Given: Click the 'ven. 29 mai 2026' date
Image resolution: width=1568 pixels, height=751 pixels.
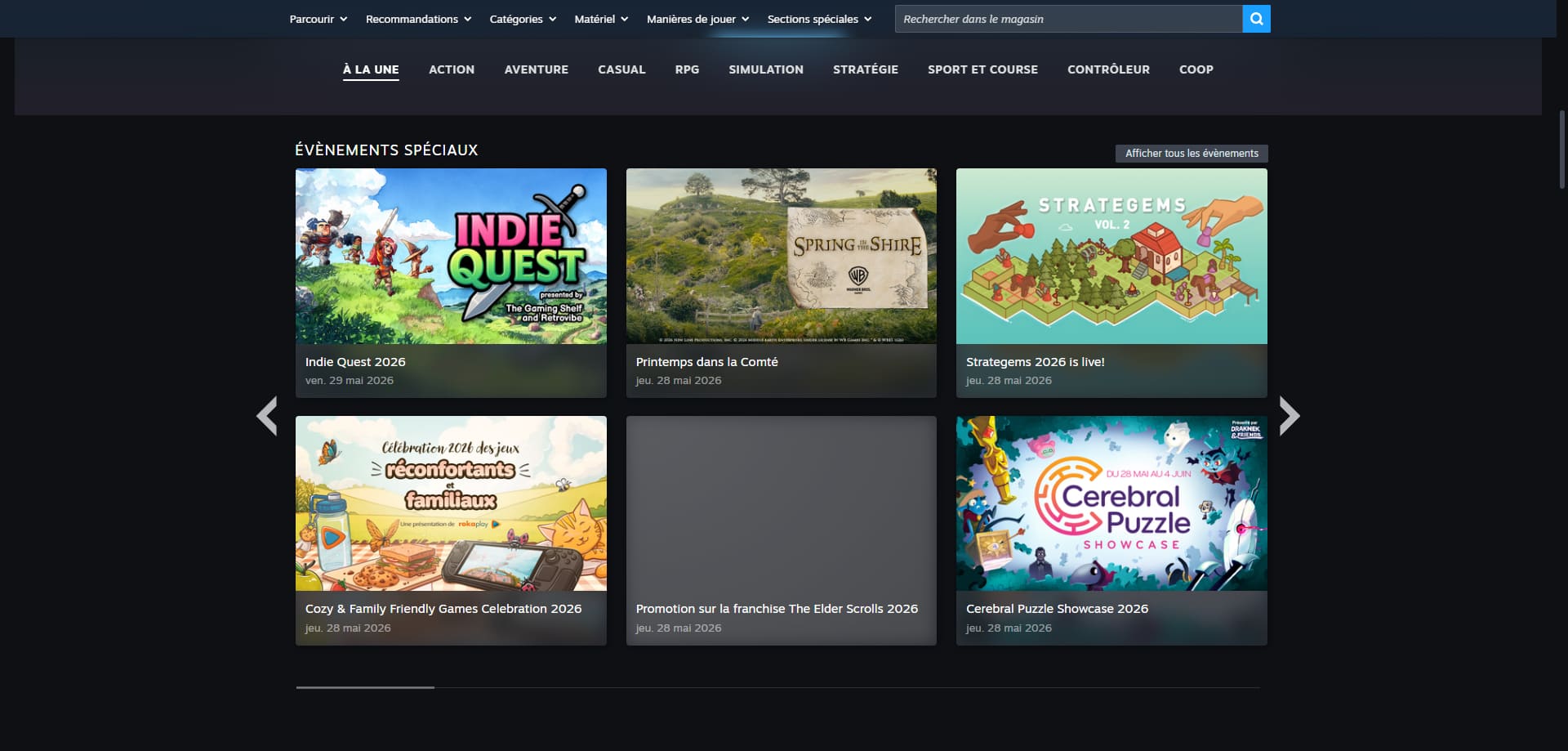Looking at the screenshot, I should click(349, 381).
